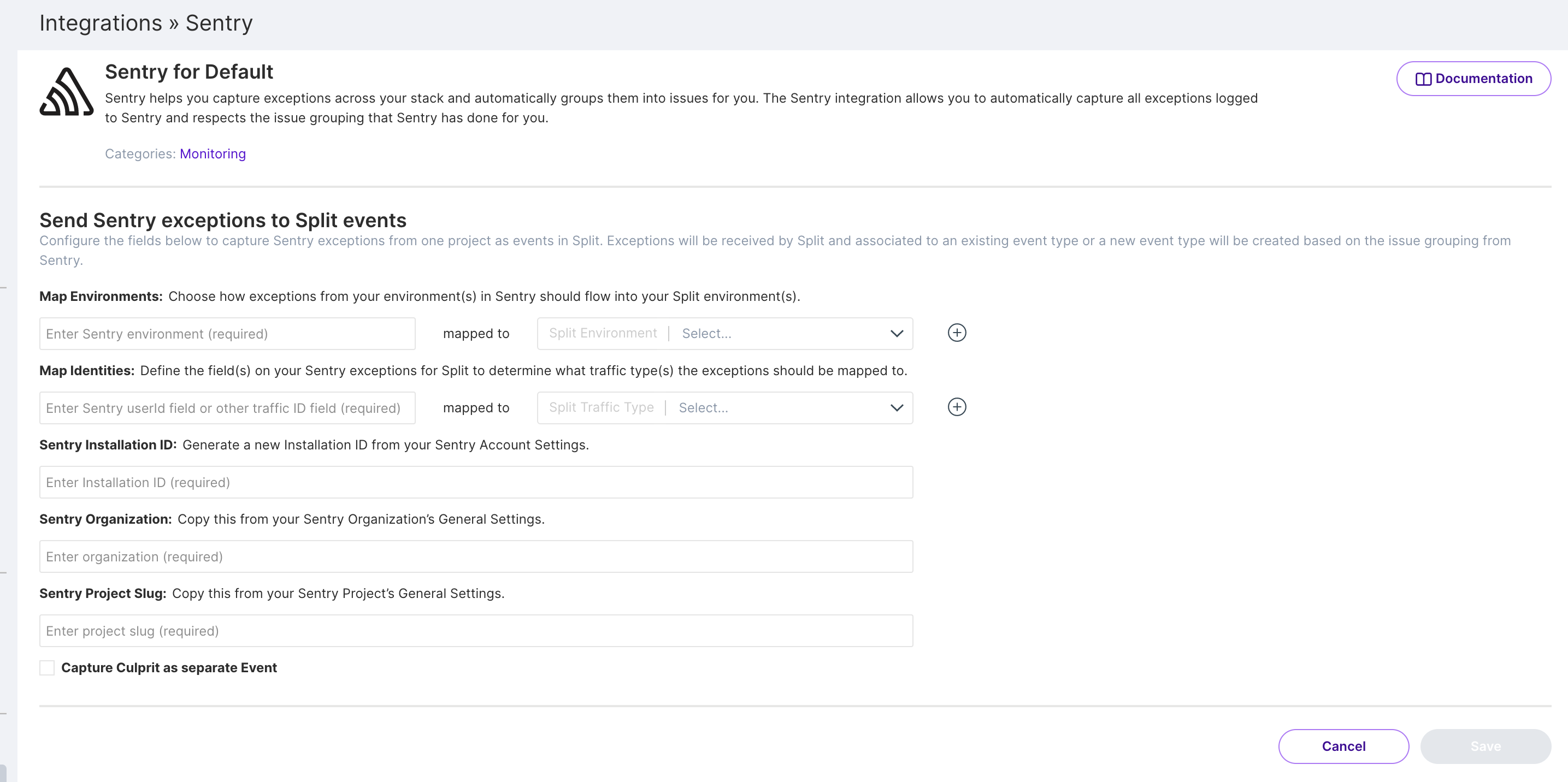Click chevron arrow on Split Traffic Type select
1568x782 pixels.
(x=896, y=408)
